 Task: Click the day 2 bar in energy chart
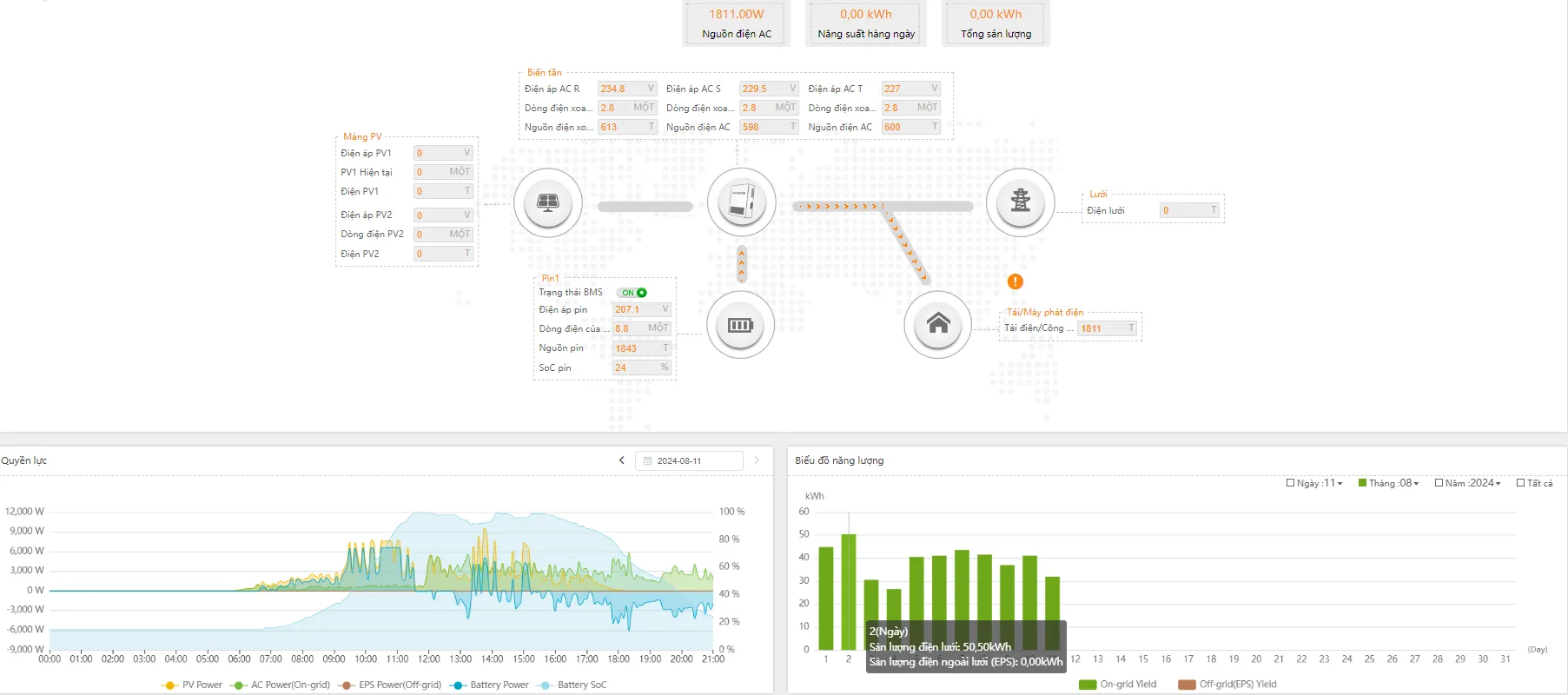(849, 592)
